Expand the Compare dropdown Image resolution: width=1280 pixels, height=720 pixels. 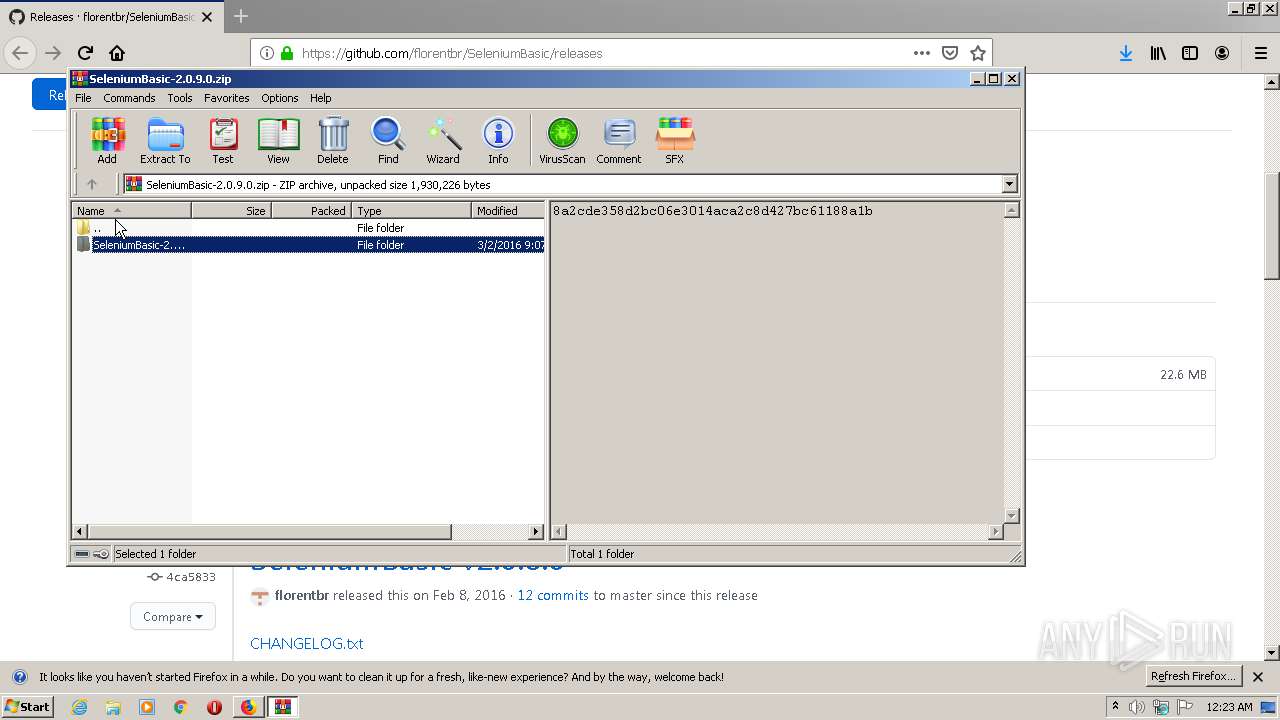[x=173, y=617]
